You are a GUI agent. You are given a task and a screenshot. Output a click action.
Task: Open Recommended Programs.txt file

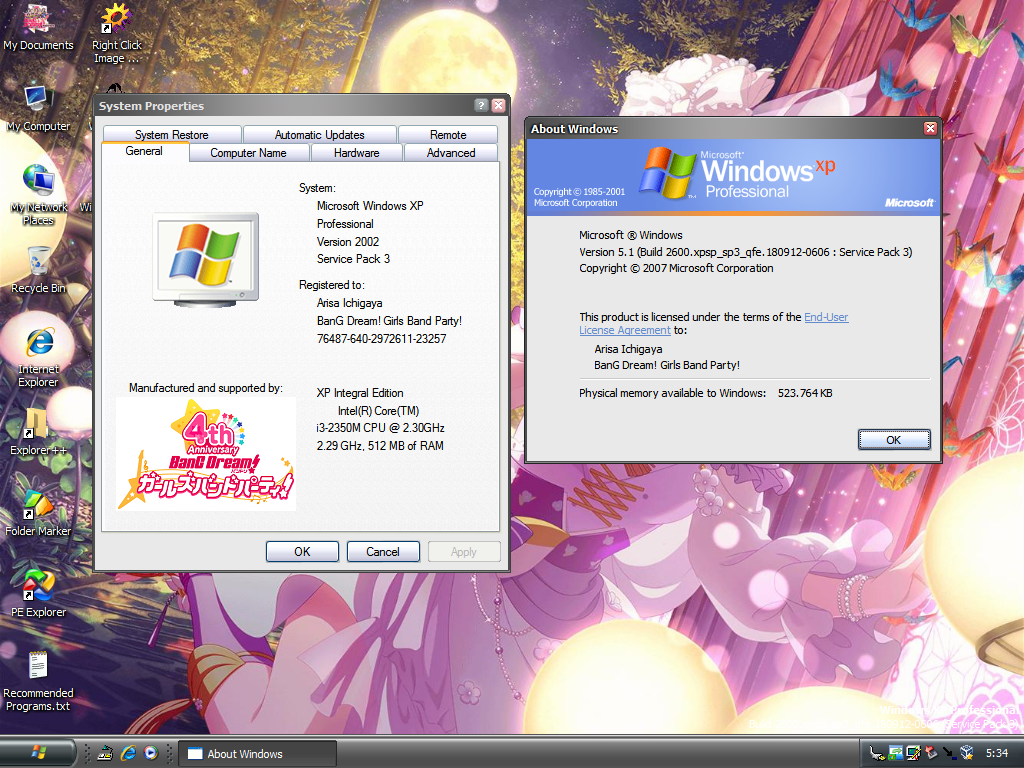(38, 681)
